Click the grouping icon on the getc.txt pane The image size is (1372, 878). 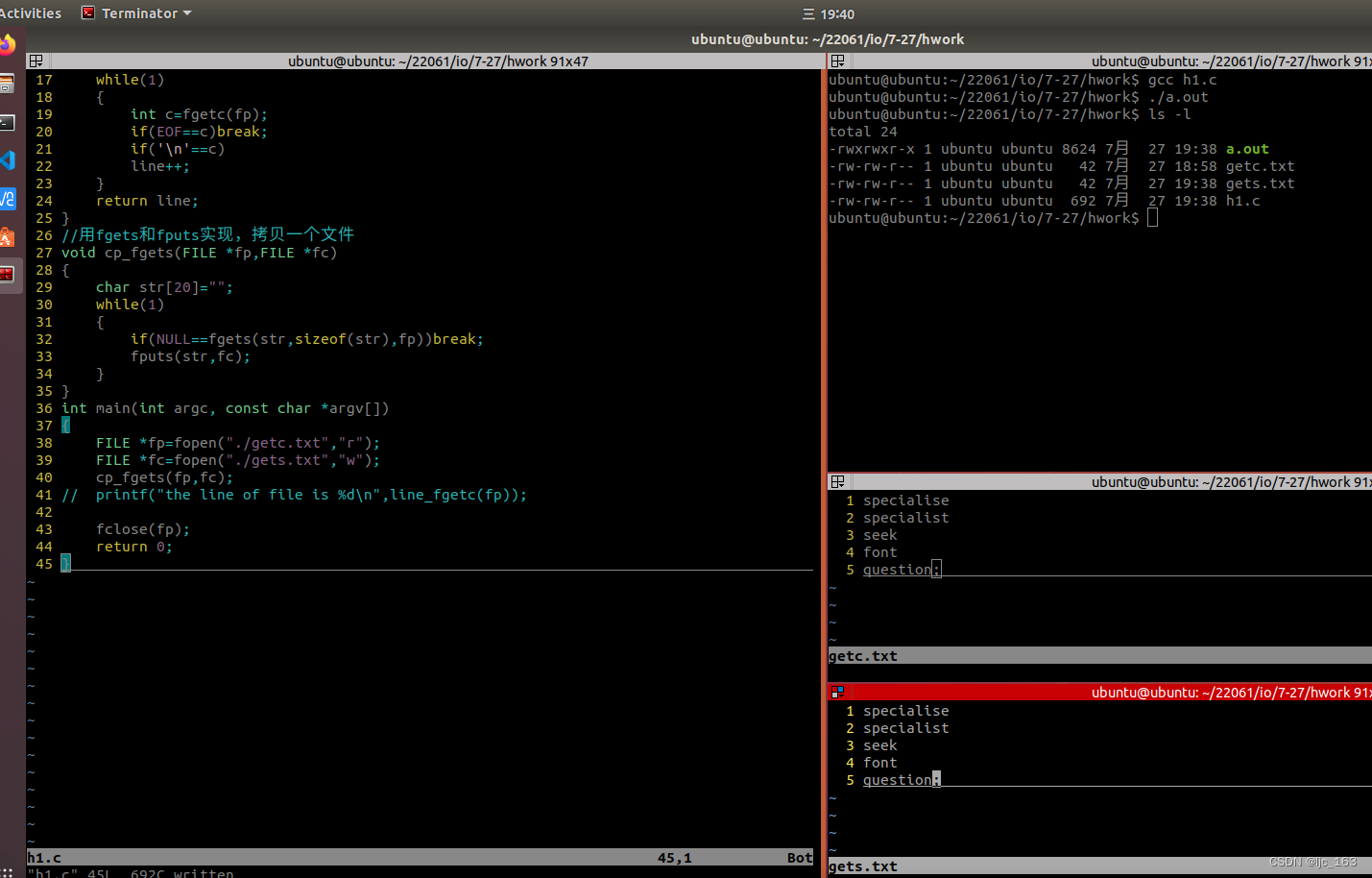coord(839,480)
